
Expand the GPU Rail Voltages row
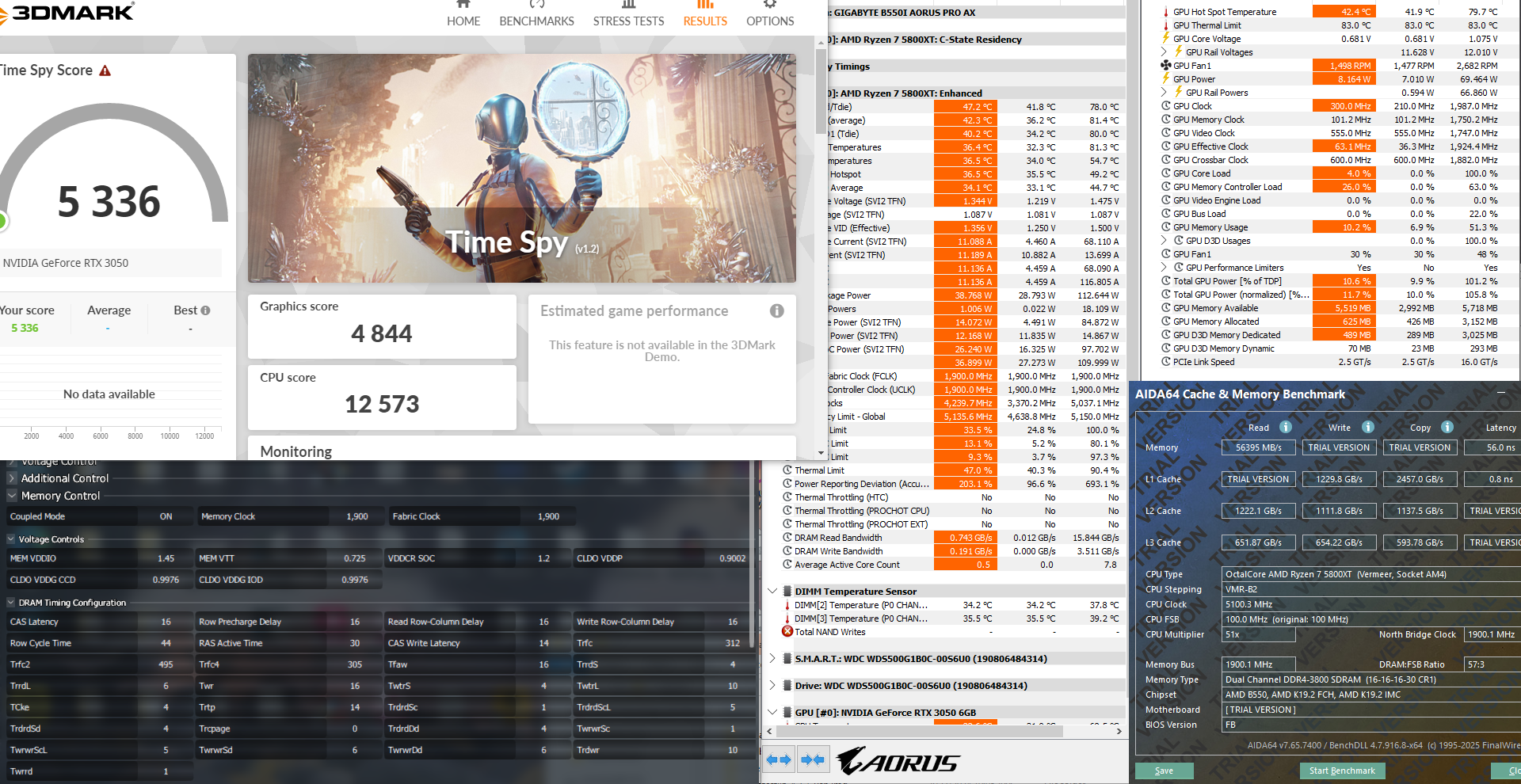(1165, 52)
